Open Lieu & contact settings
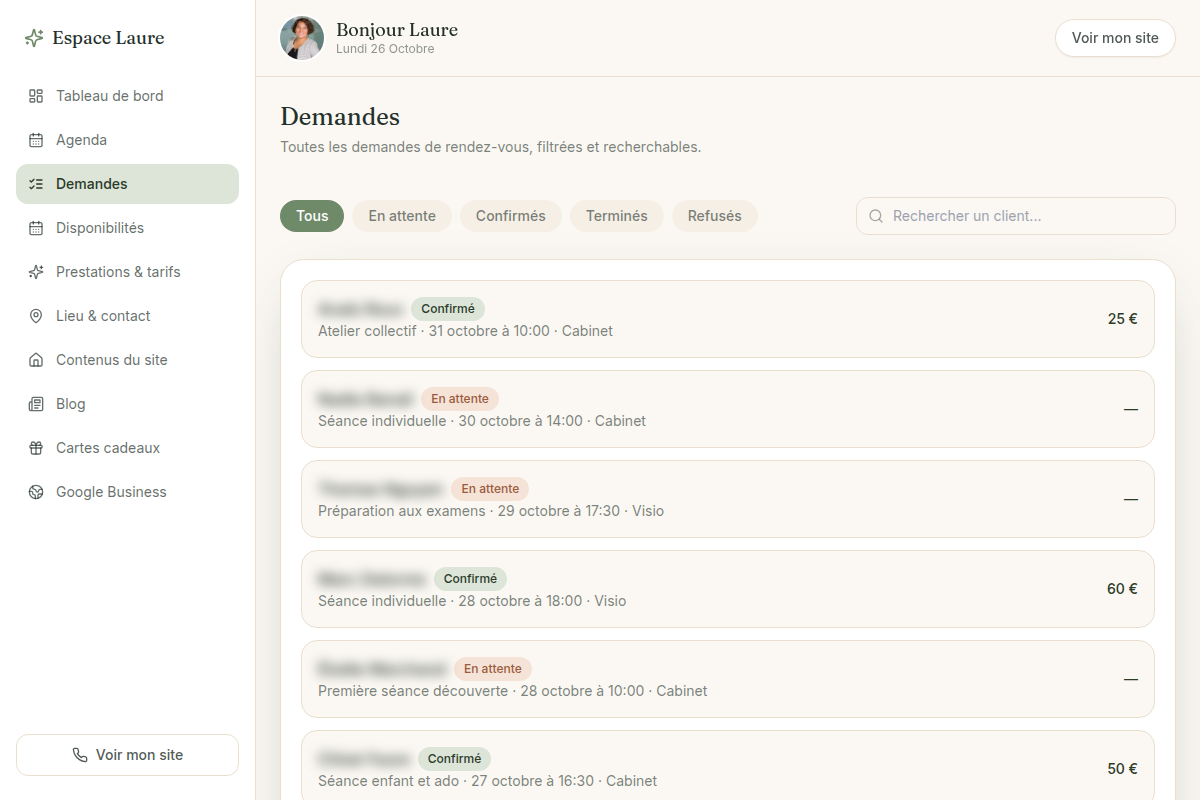Image resolution: width=1200 pixels, height=800 pixels. [x=127, y=316]
